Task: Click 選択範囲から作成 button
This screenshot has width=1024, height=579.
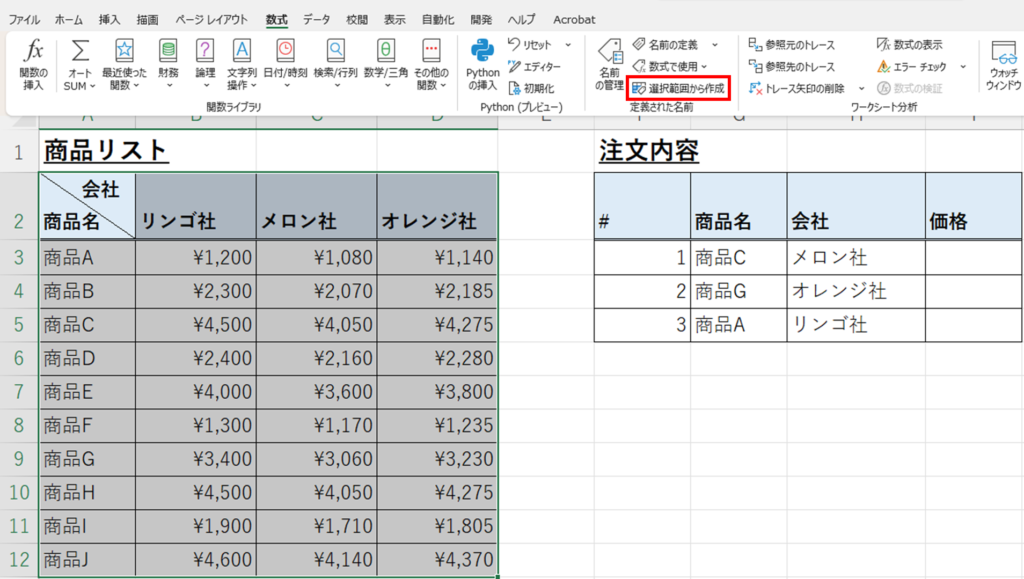Action: (678, 89)
